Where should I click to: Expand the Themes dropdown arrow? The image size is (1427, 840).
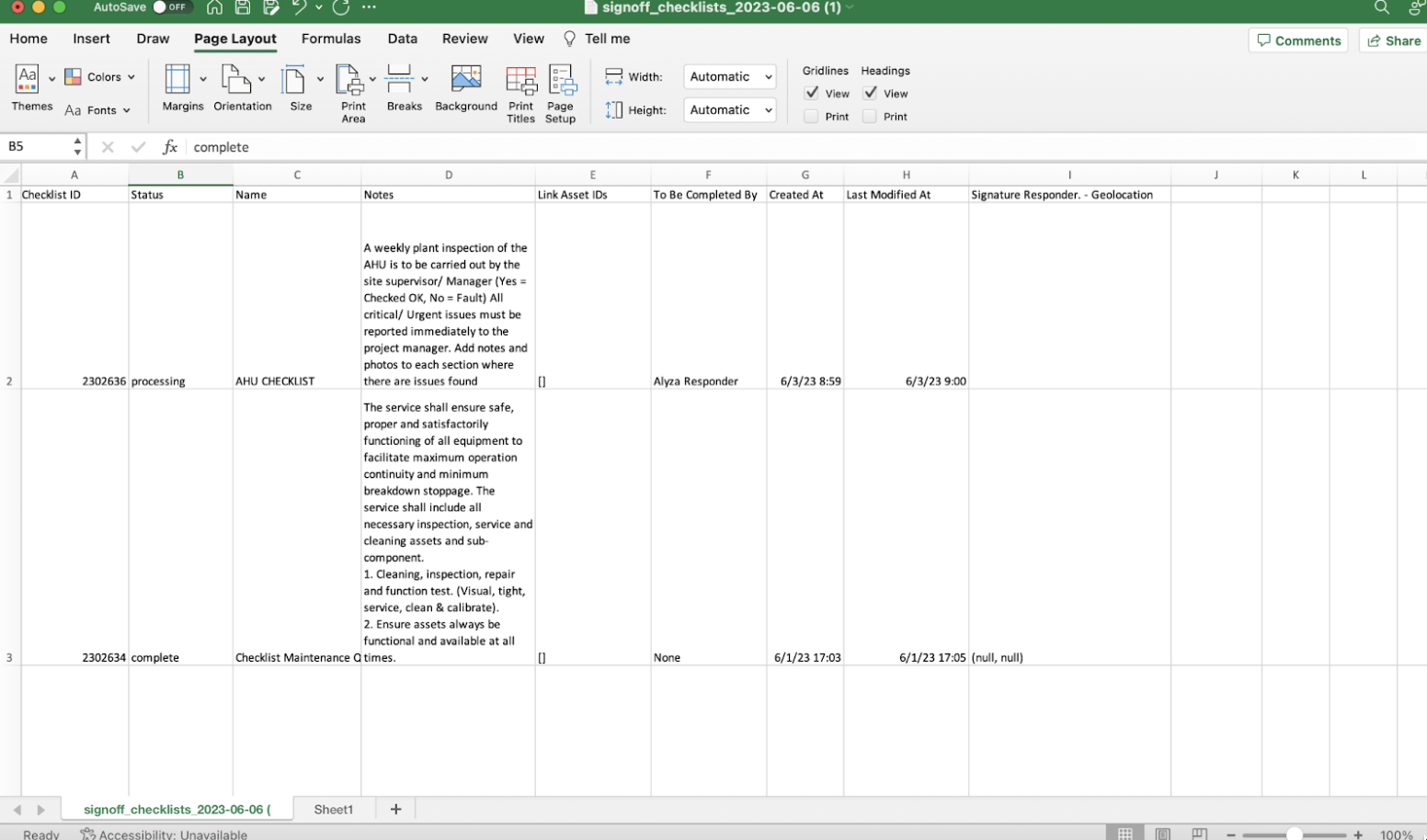click(51, 79)
